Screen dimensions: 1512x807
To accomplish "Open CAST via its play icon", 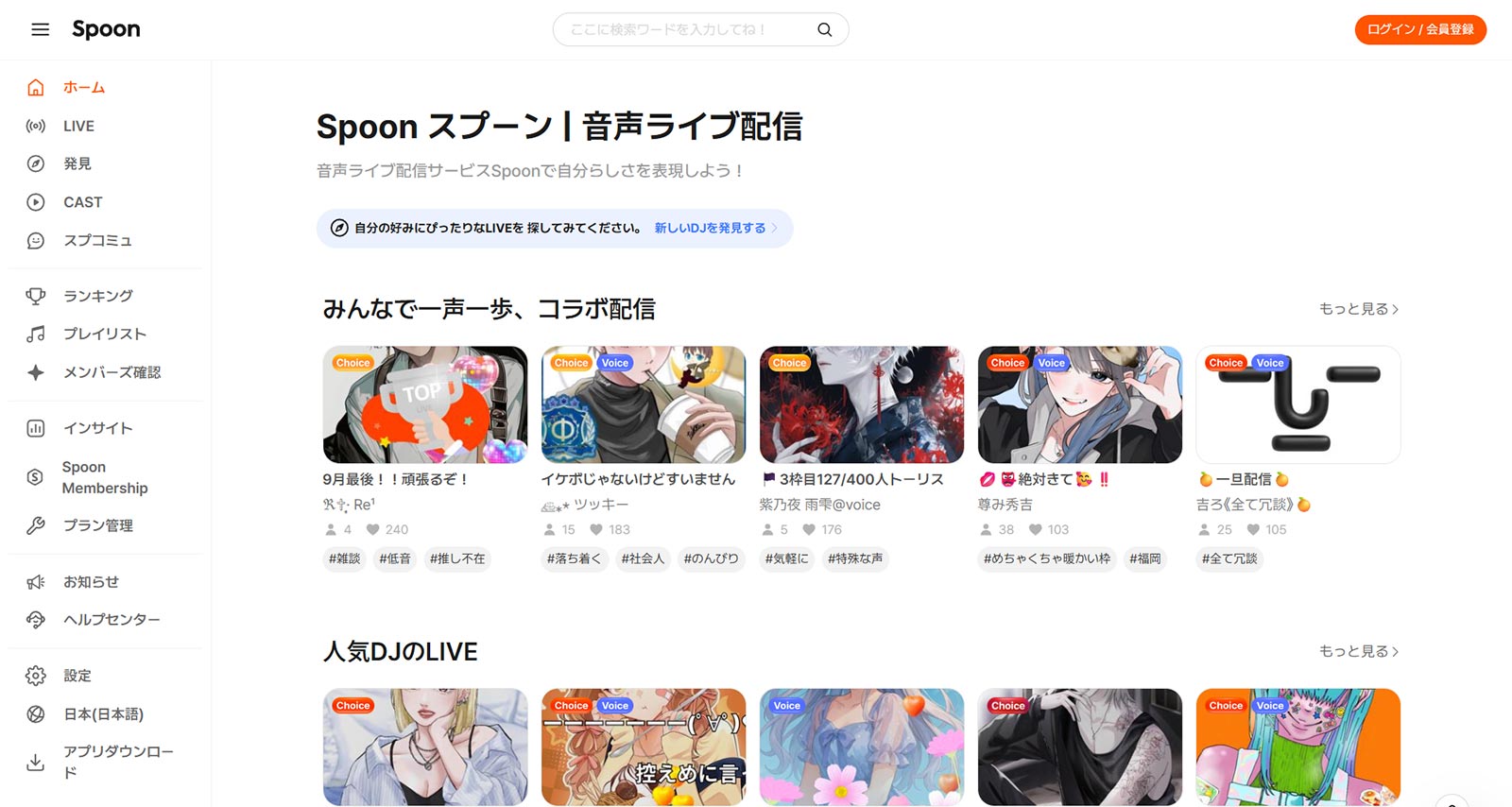I will tap(36, 202).
